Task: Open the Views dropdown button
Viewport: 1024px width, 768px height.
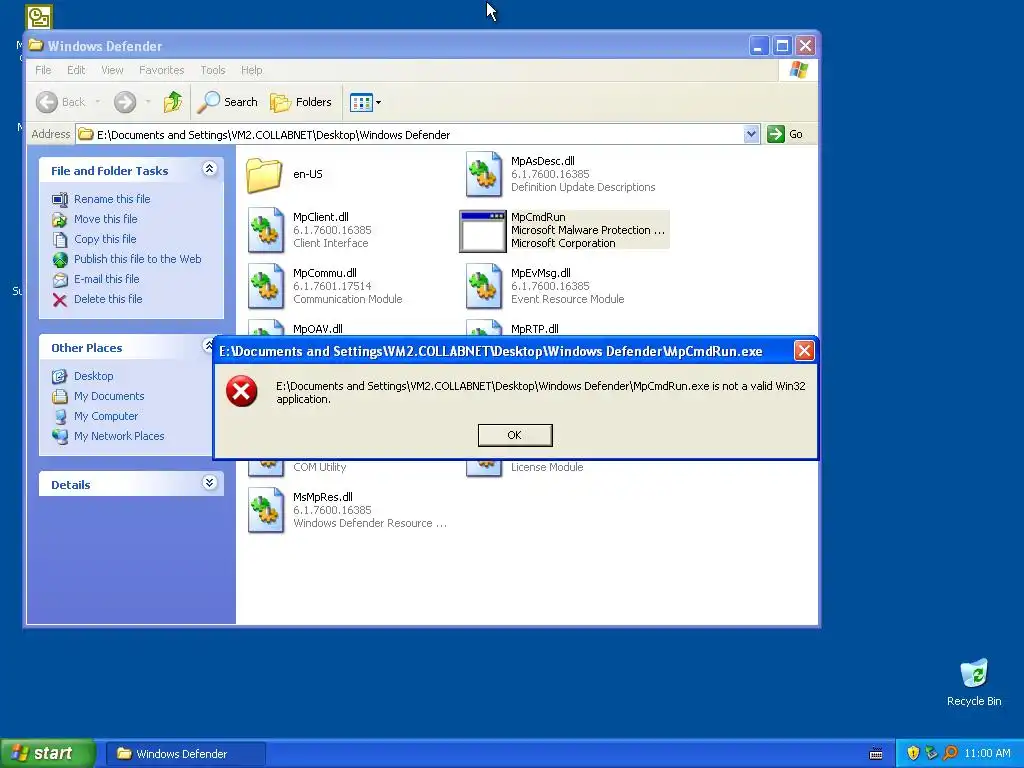Action: (x=365, y=102)
